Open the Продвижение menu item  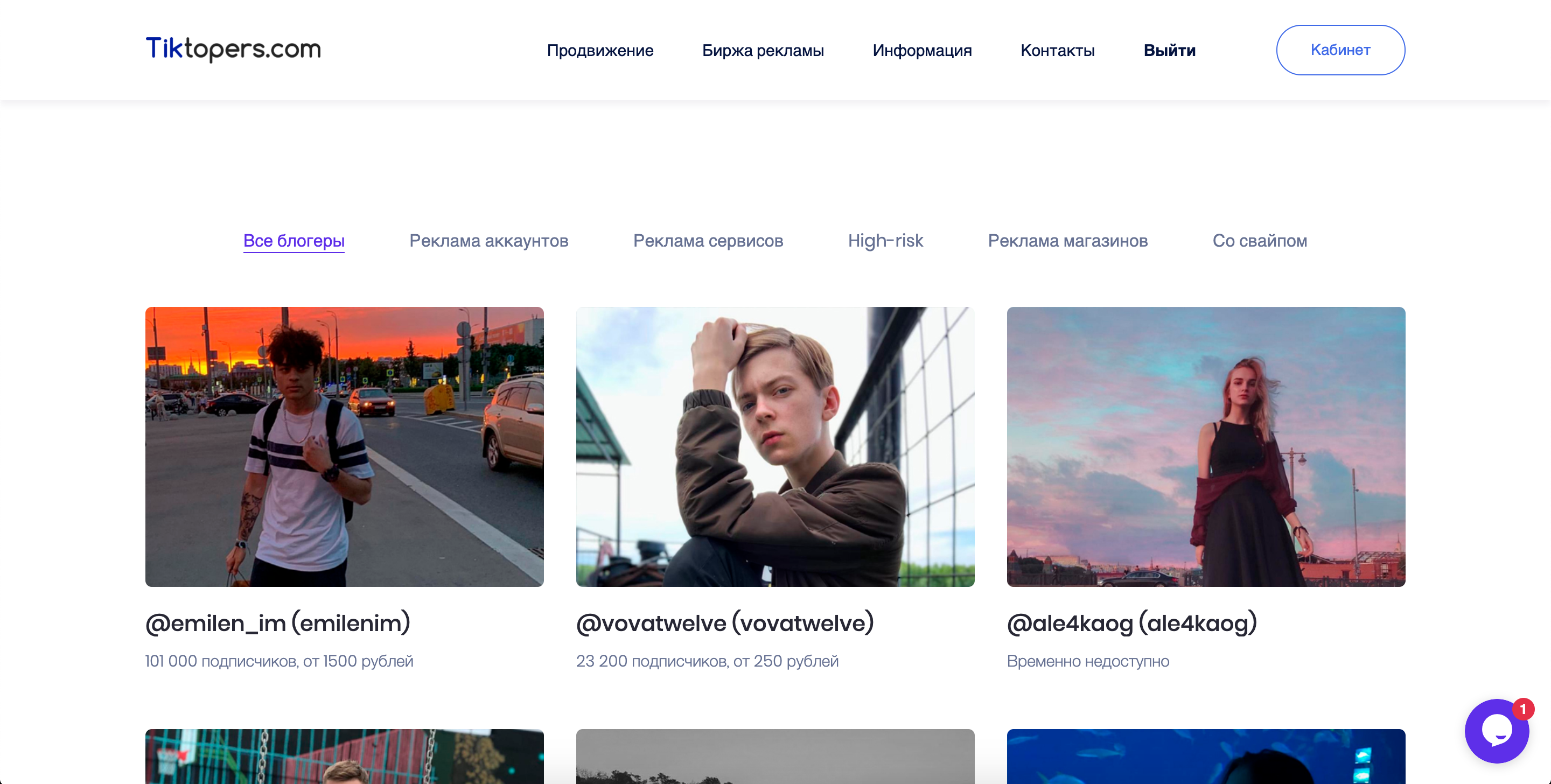tap(600, 50)
